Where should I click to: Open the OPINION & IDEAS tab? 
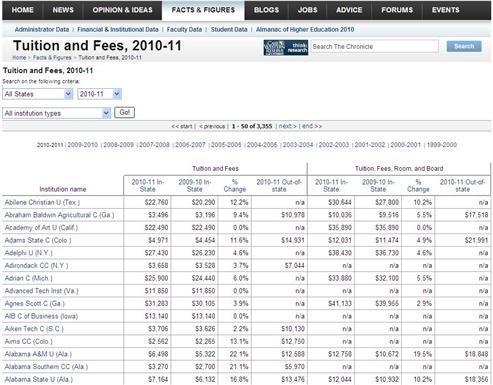point(122,10)
